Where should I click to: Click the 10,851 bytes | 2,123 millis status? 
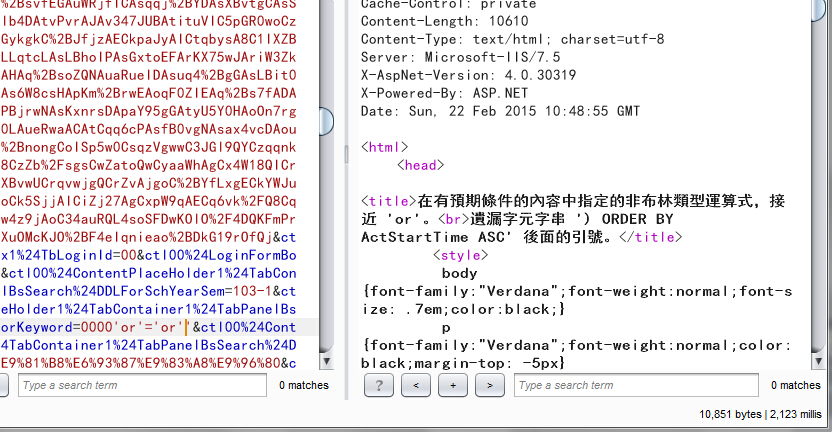point(760,414)
